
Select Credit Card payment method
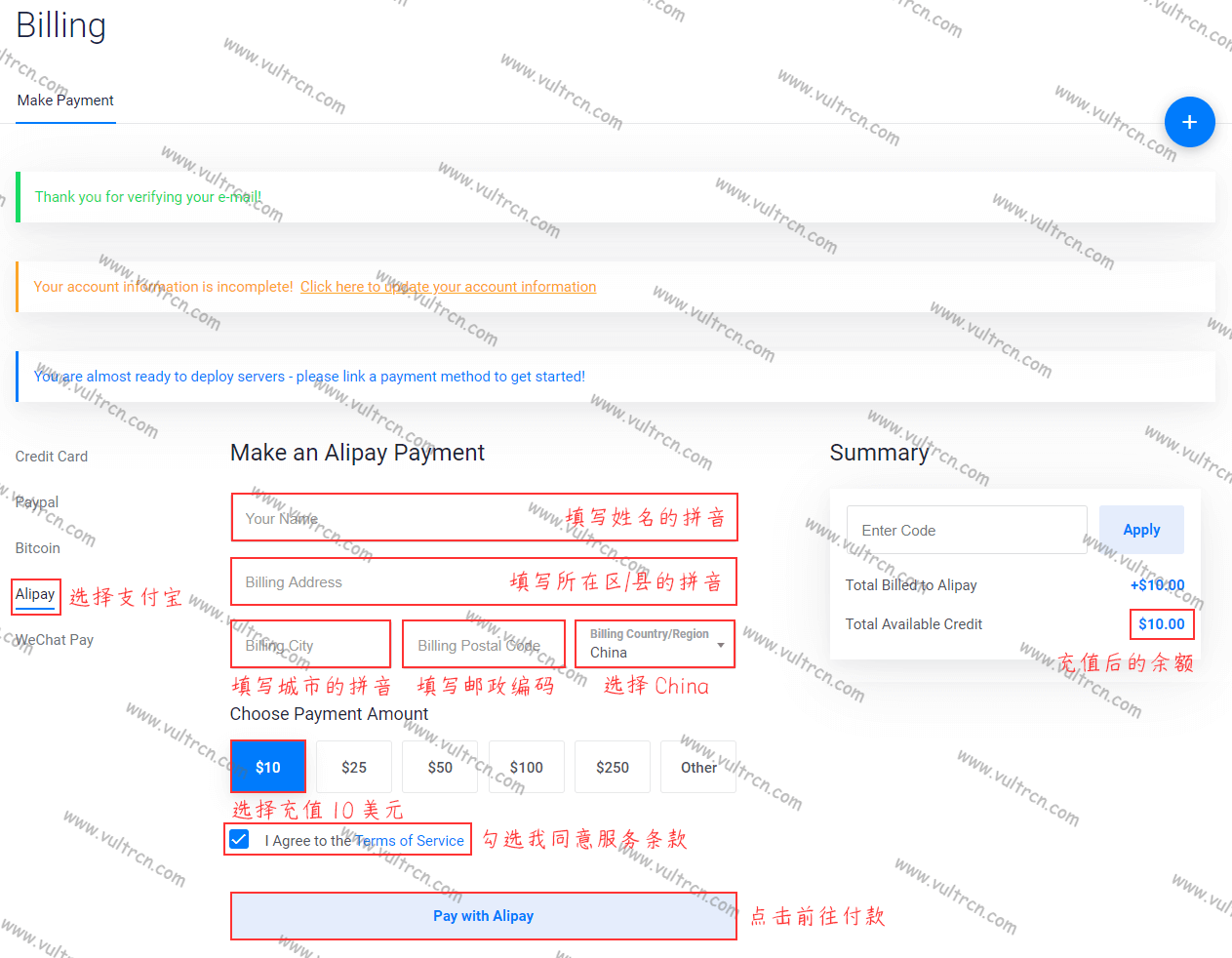pyautogui.click(x=52, y=457)
